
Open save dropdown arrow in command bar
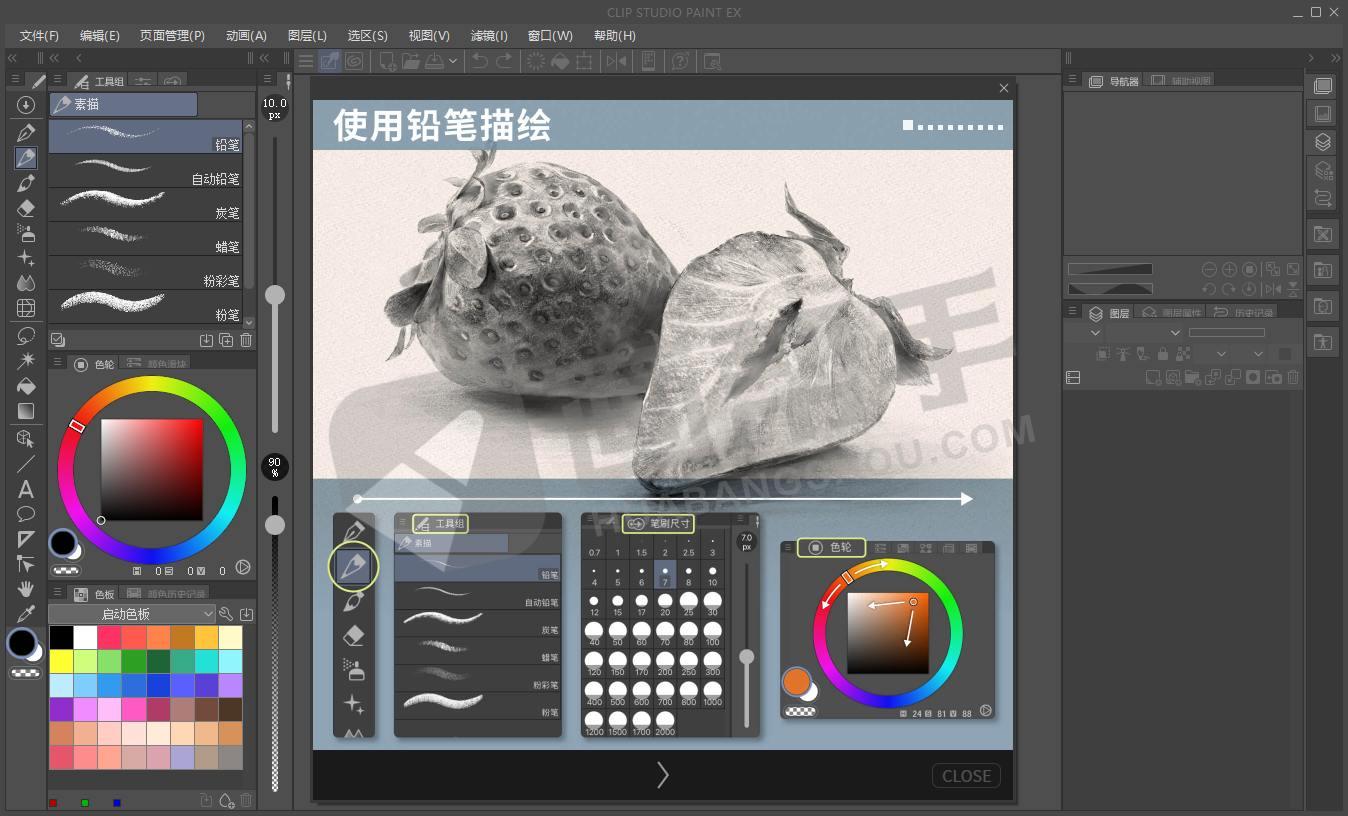pyautogui.click(x=453, y=61)
